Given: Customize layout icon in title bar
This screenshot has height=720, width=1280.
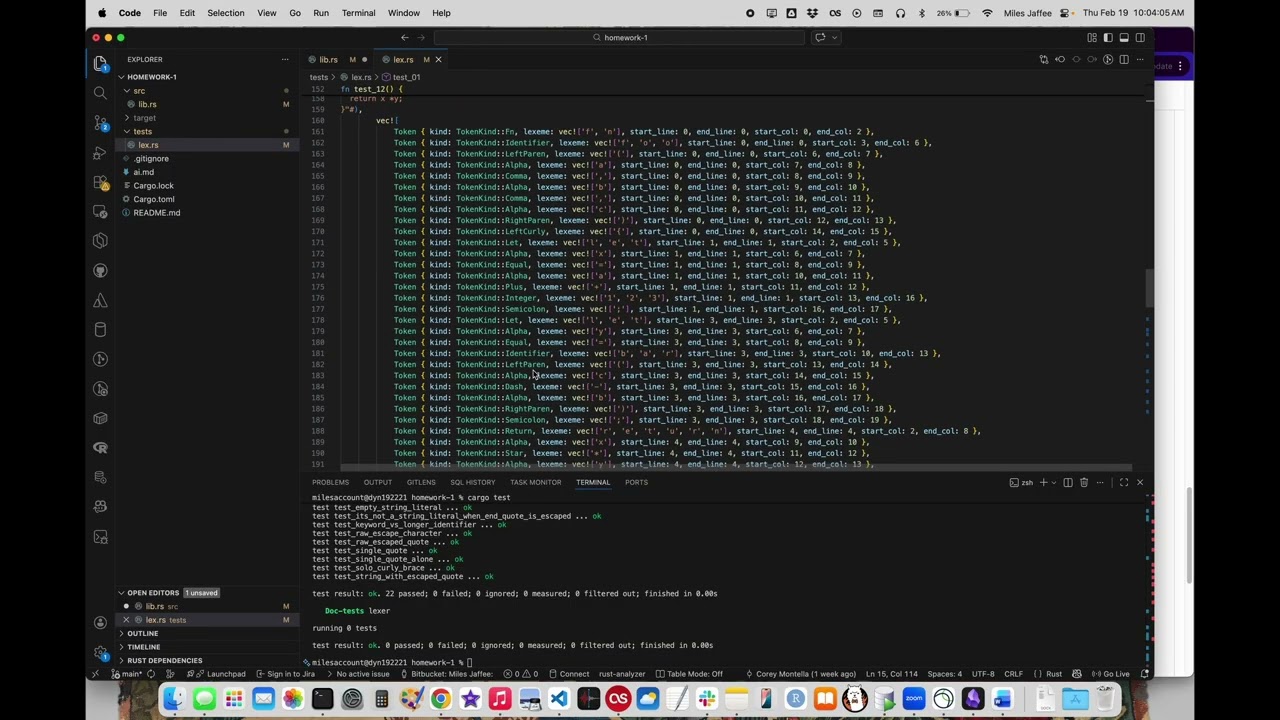Looking at the screenshot, I should 1092,37.
